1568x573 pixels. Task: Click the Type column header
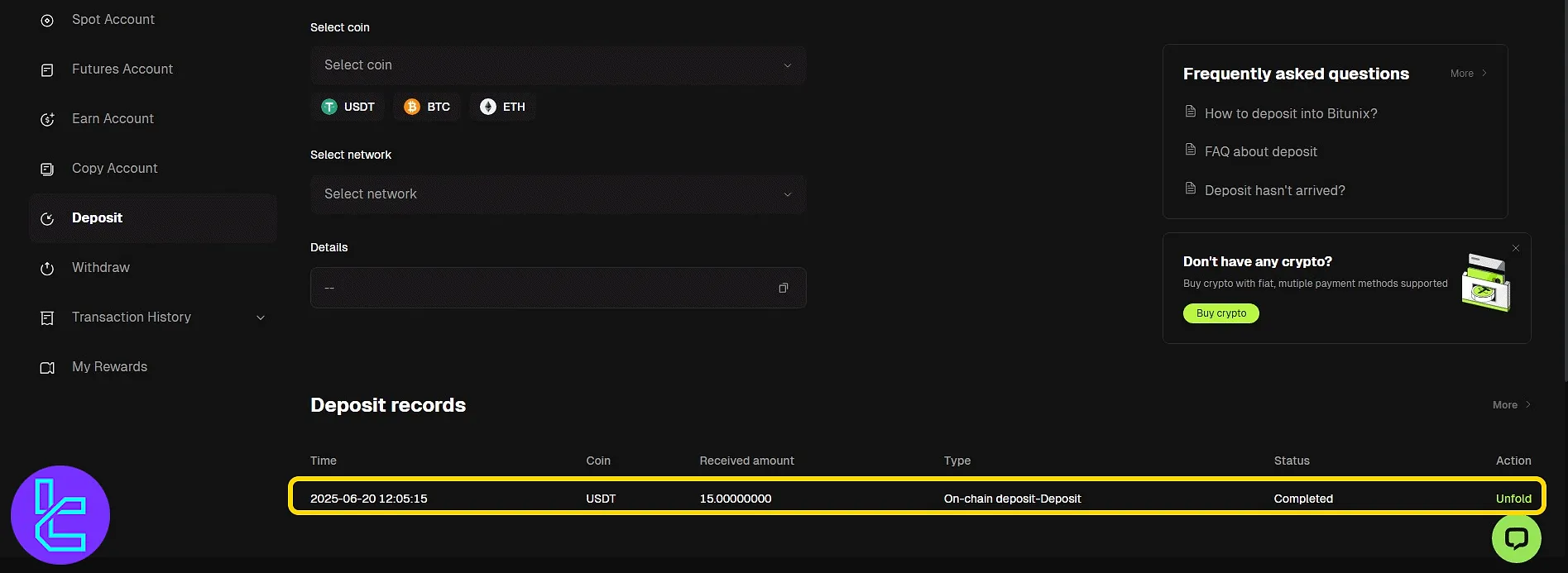[957, 461]
